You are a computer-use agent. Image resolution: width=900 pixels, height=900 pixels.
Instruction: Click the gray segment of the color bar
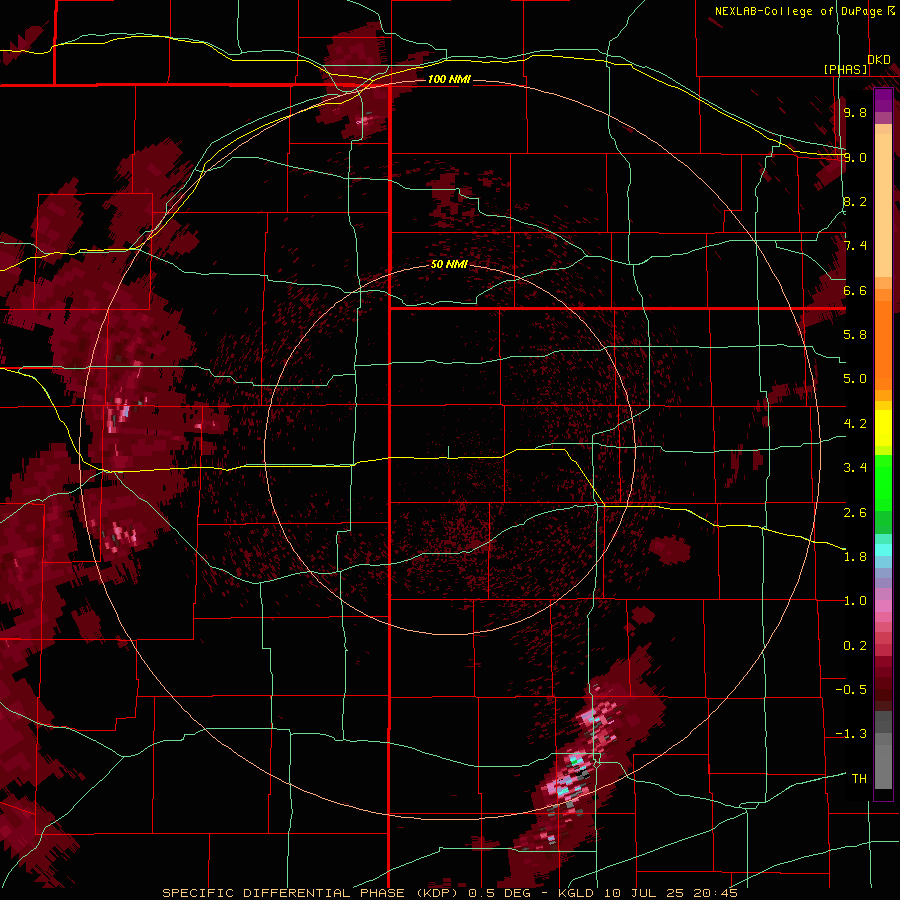click(x=883, y=752)
